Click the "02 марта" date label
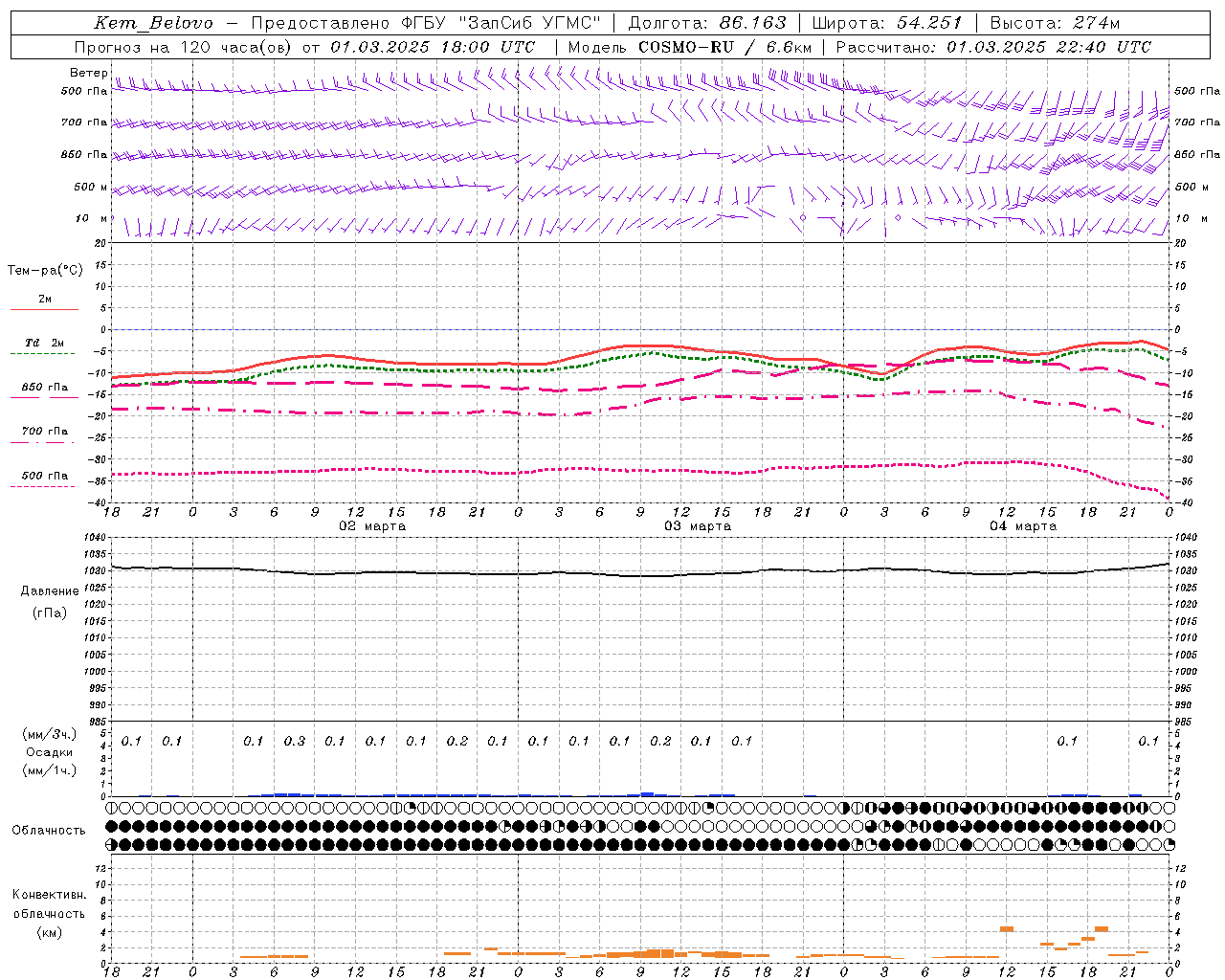This screenshot has width=1225, height=980. pyautogui.click(x=372, y=526)
